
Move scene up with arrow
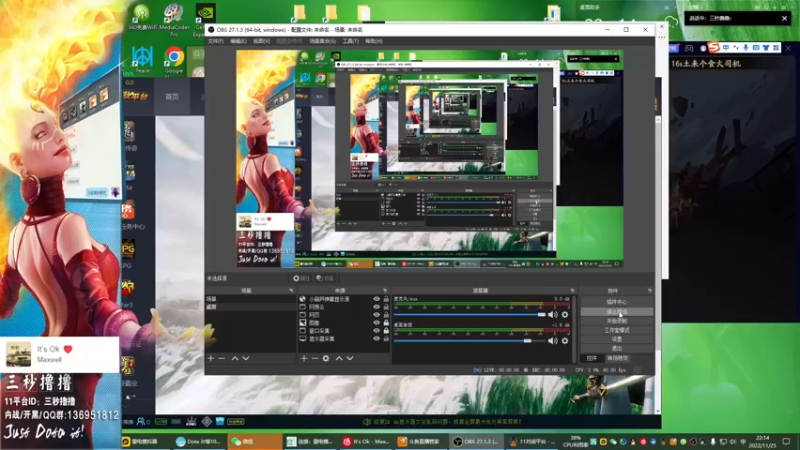[x=235, y=358]
